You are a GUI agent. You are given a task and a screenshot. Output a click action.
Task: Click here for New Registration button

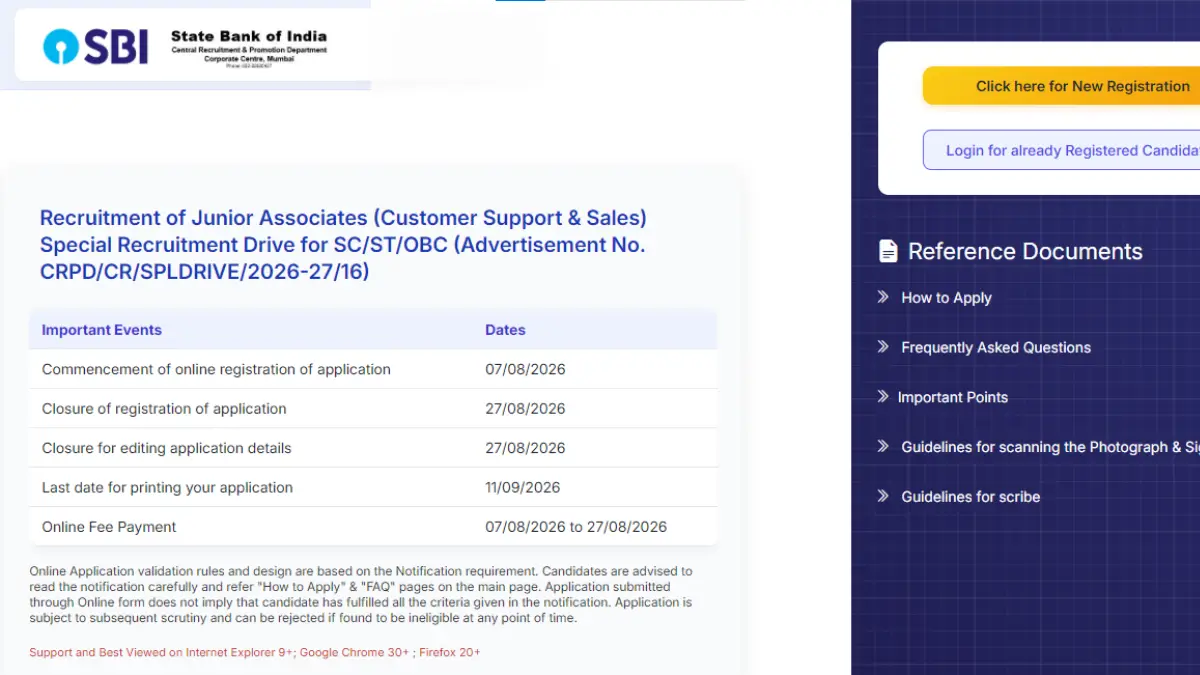pos(1061,86)
